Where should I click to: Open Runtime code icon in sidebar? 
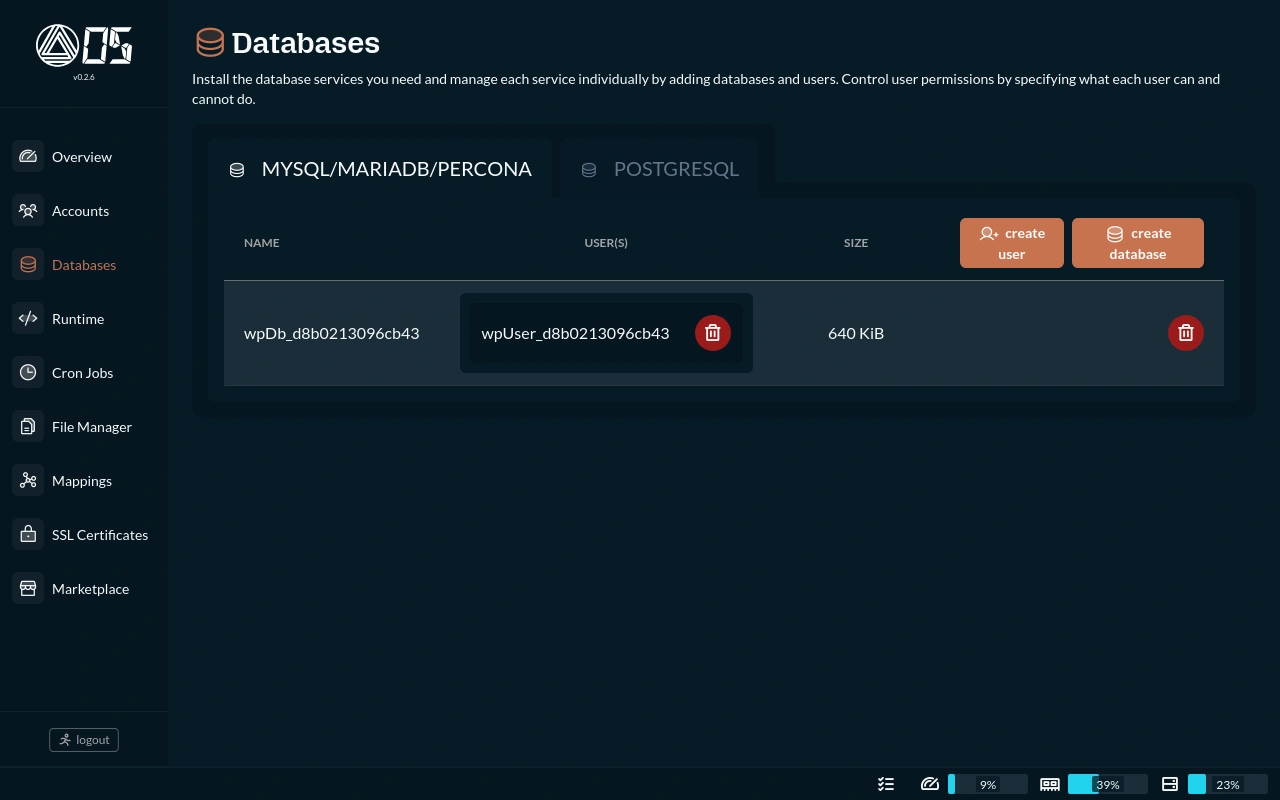pos(28,319)
